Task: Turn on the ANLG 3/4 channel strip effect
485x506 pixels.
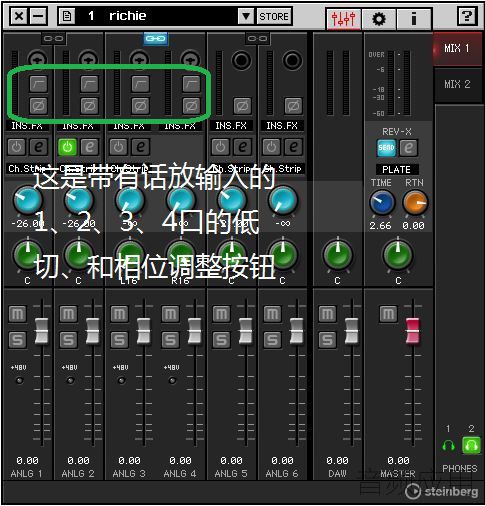Action: coord(118,147)
